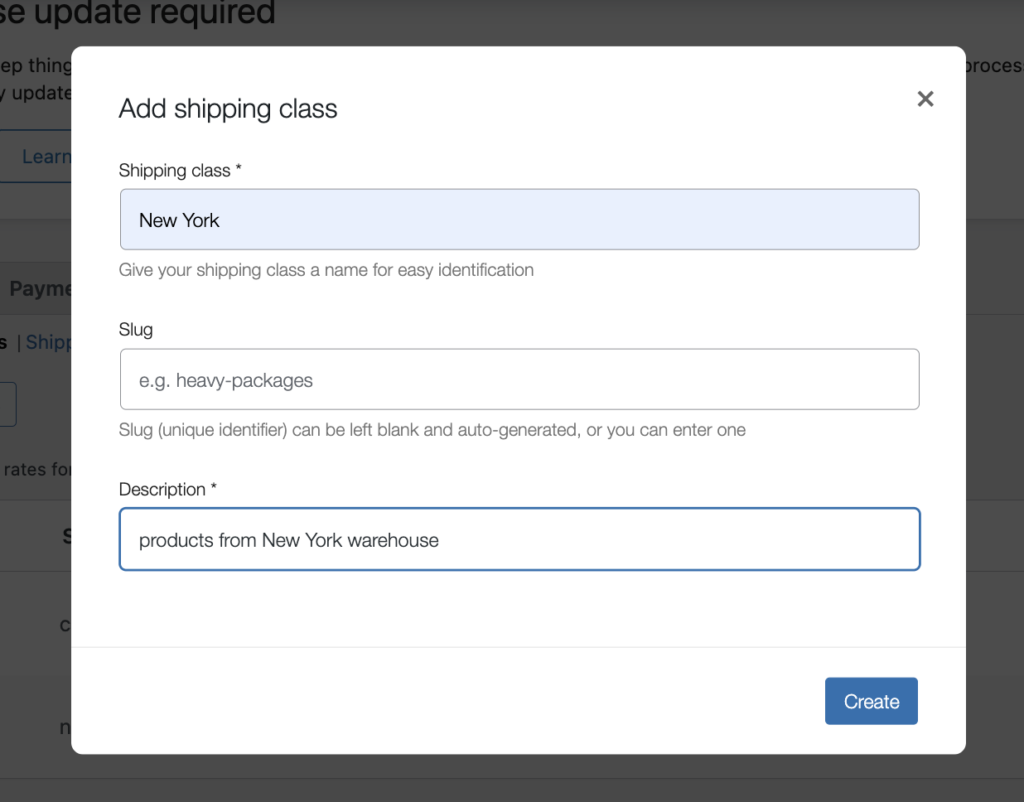Click the Create button
Image resolution: width=1024 pixels, height=802 pixels.
871,701
